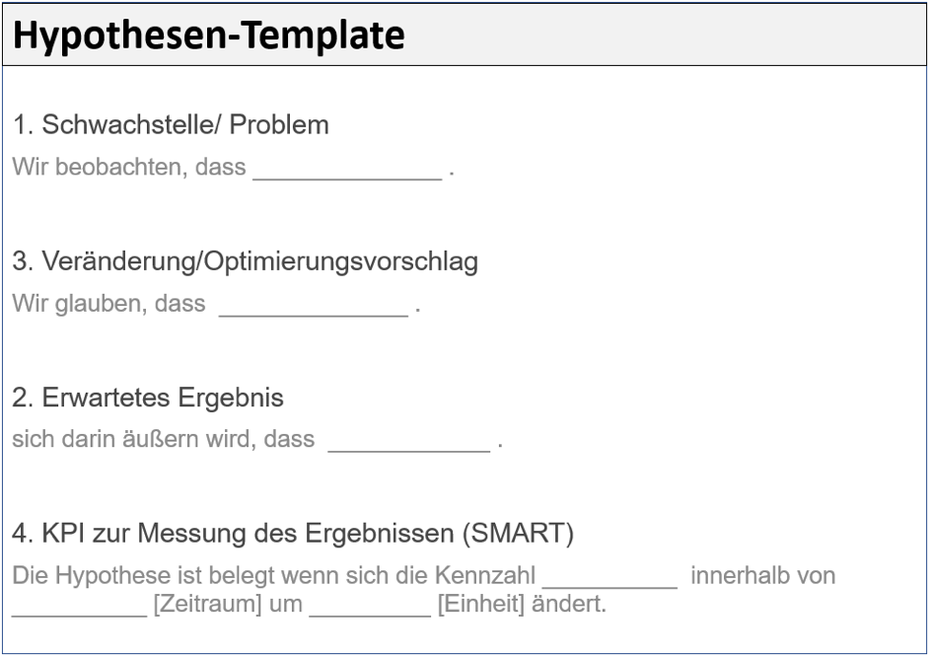Click the blank before '[Zeitraum]'

(x=79, y=607)
